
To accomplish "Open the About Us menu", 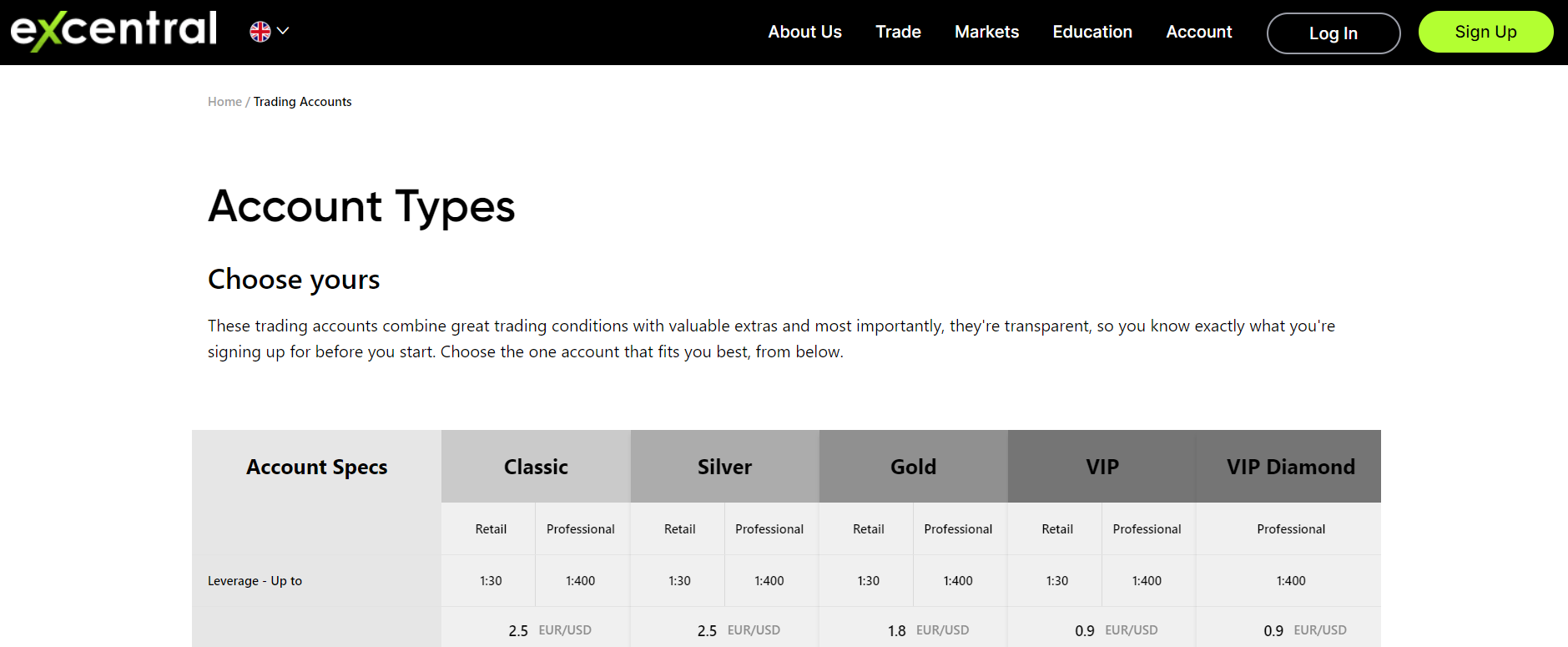I will (x=804, y=32).
